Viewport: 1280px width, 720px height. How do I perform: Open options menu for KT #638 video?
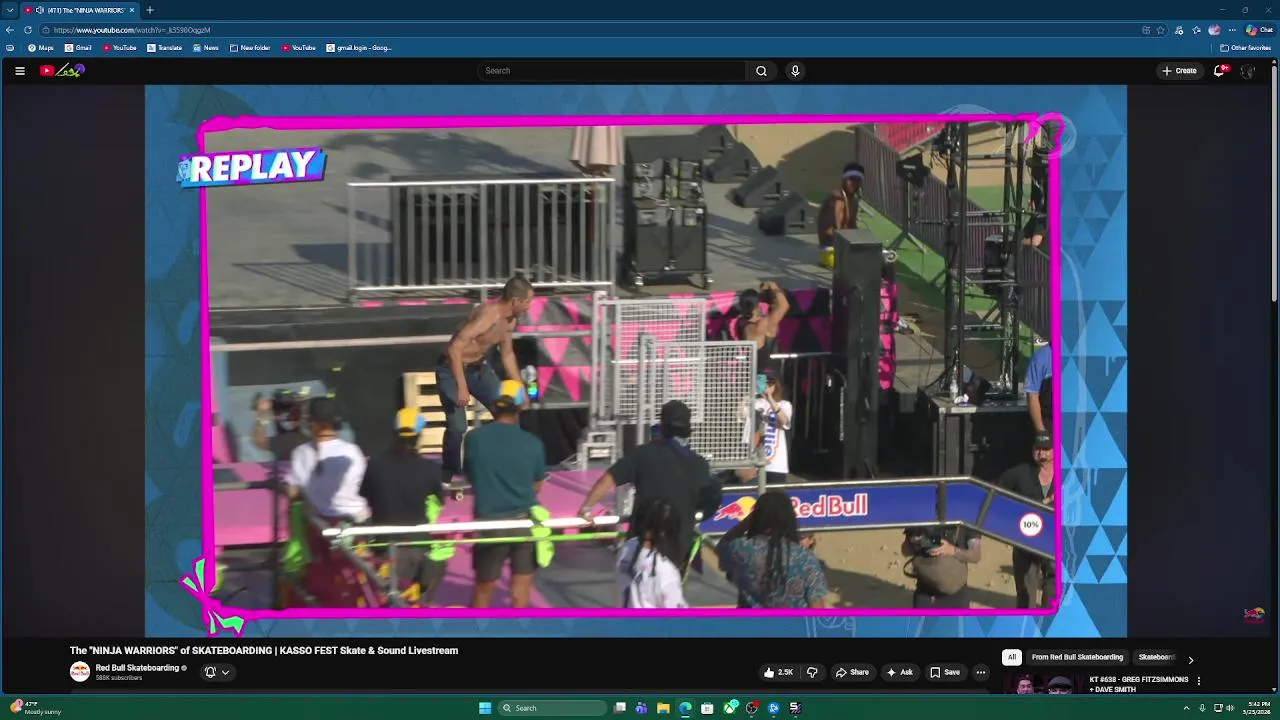pos(1198,681)
